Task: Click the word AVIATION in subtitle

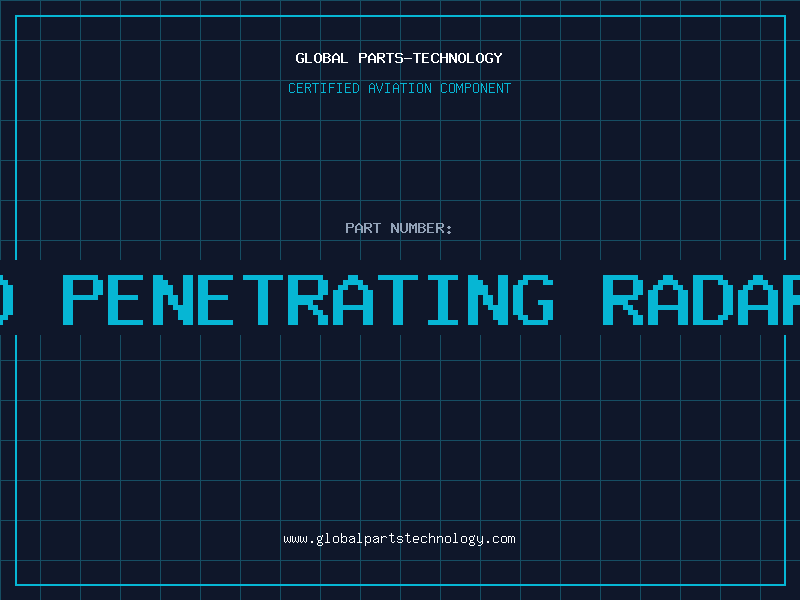Action: point(399,88)
